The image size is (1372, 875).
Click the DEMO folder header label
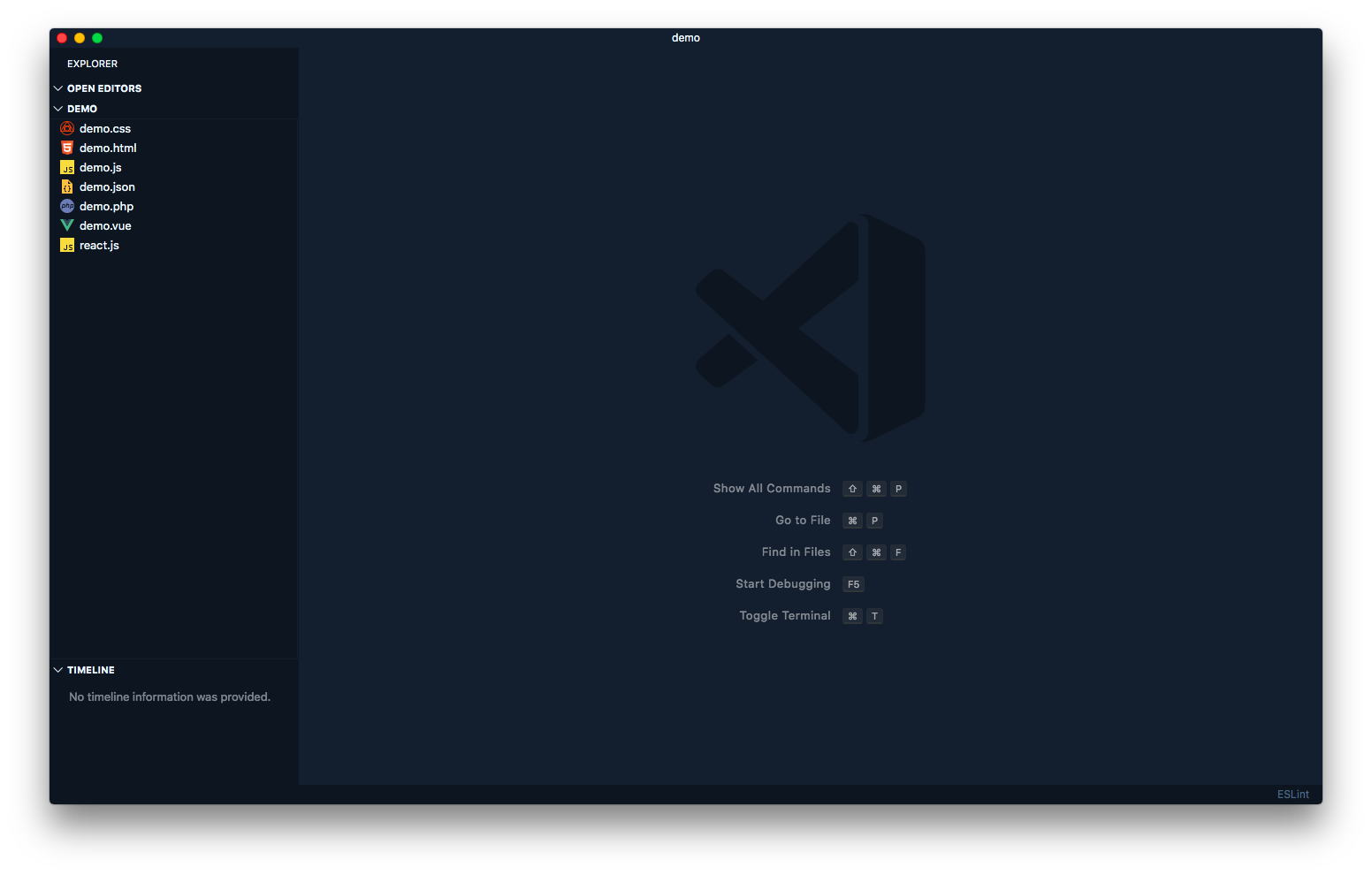coord(82,109)
